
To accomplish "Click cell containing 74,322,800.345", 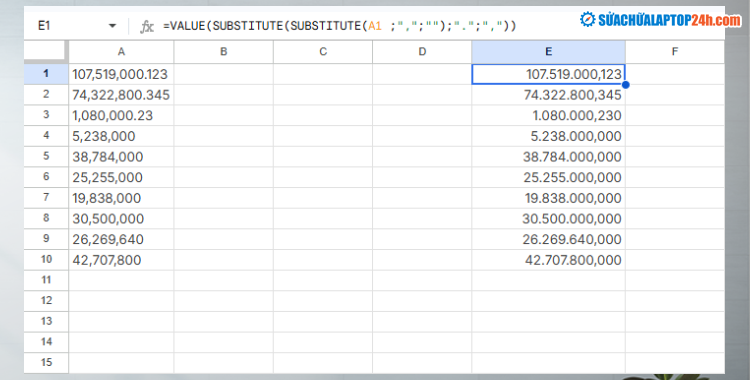I will (x=121, y=95).
